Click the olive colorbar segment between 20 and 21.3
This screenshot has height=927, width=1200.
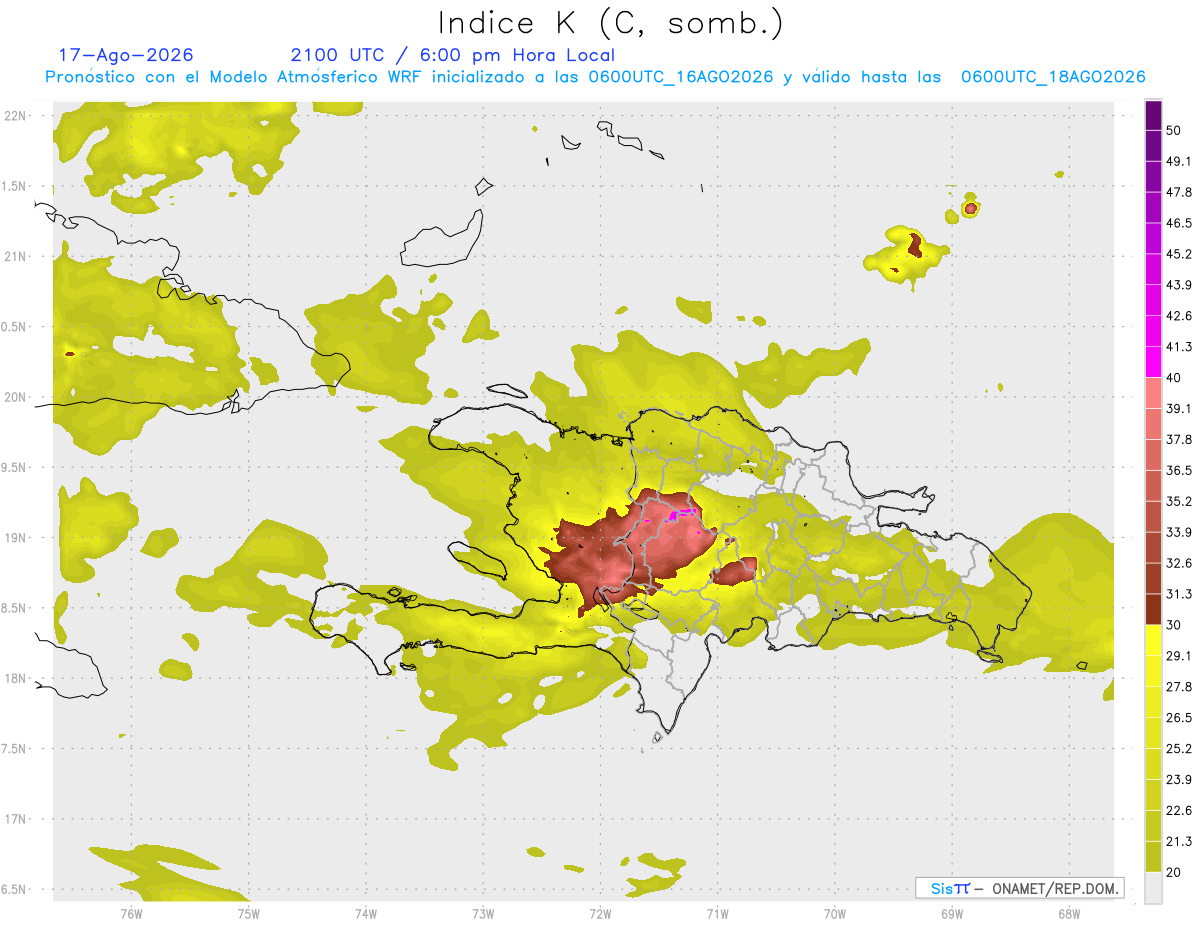[x=1153, y=857]
